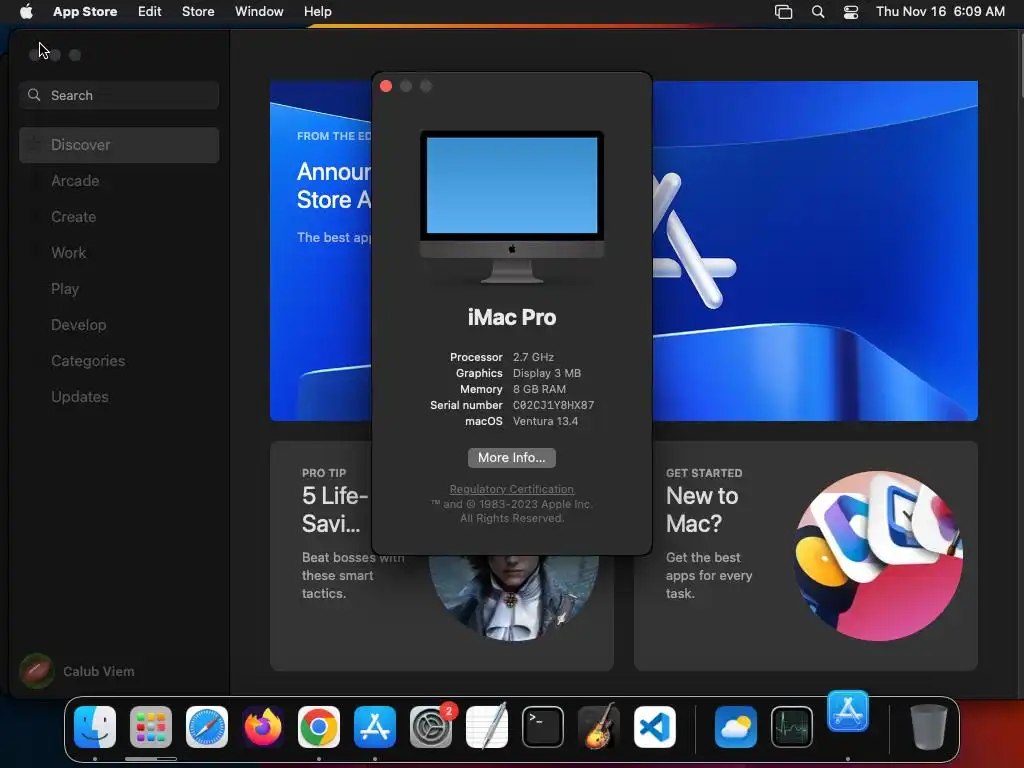Image resolution: width=1024 pixels, height=768 pixels.
Task: Click the App Store Search field
Action: (119, 95)
